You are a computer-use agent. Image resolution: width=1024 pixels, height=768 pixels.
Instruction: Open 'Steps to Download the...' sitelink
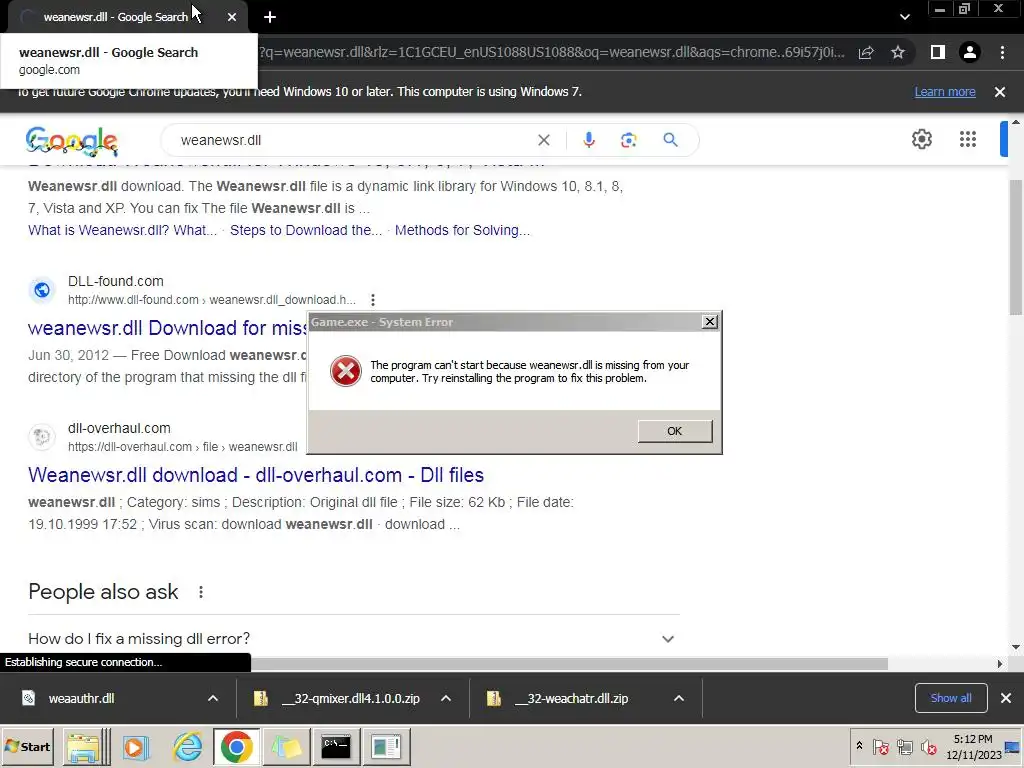[306, 230]
